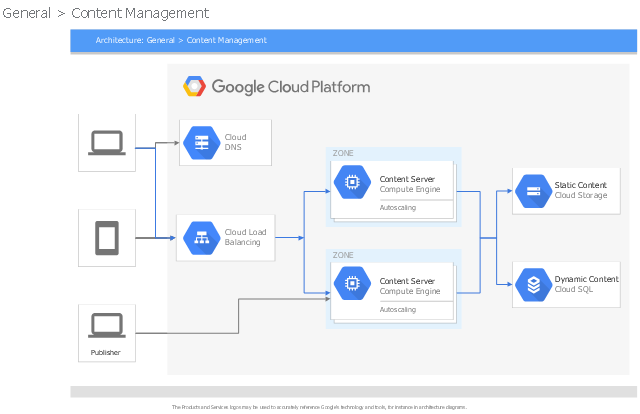Select the Cloud DNS hexagon icon
The image size is (640, 414).
pos(202,143)
